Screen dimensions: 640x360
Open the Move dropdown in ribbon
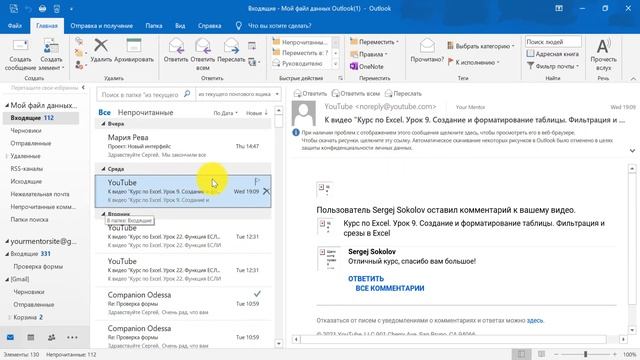pyautogui.click(x=375, y=42)
